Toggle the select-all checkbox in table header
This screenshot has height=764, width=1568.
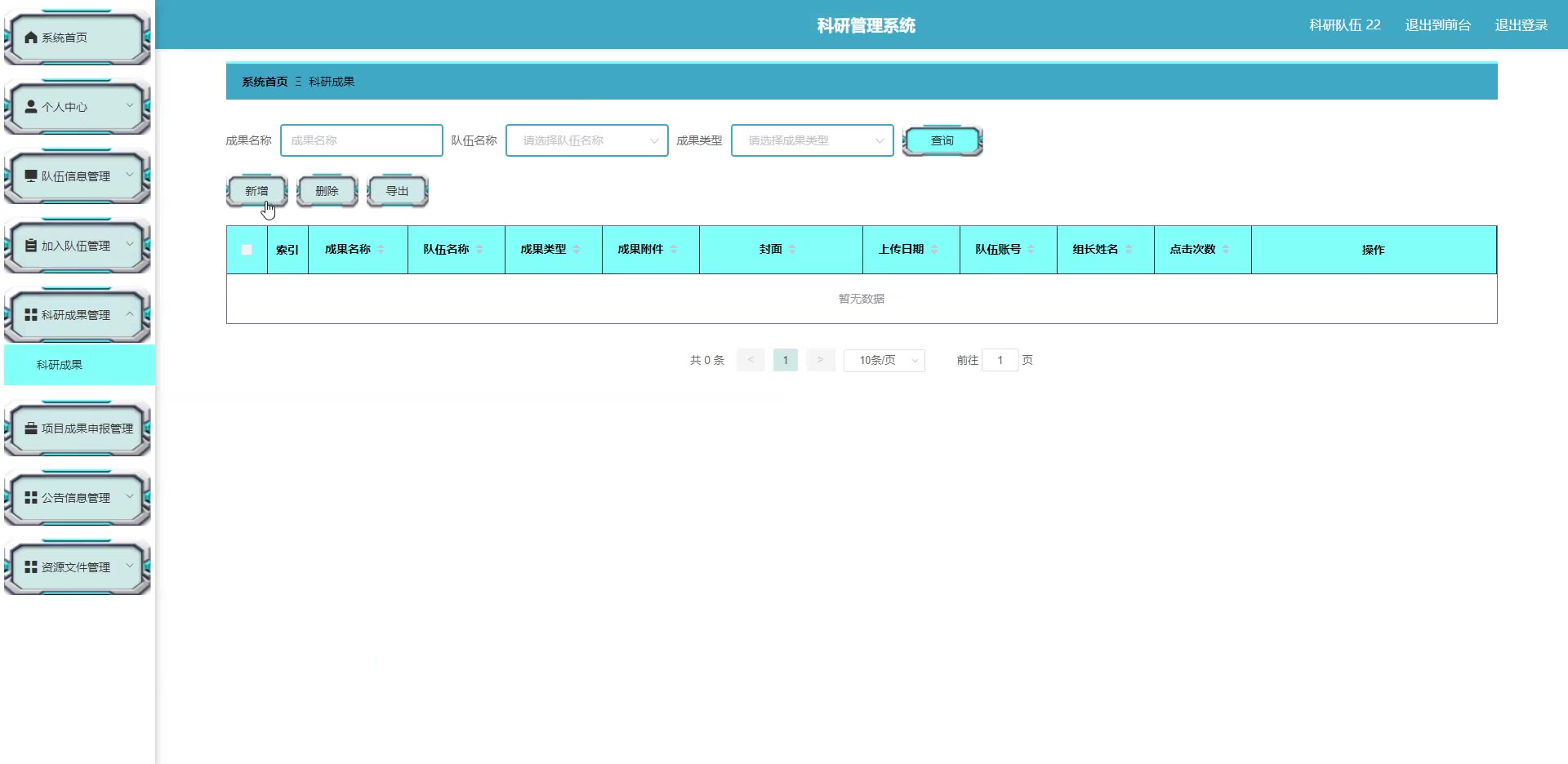247,250
